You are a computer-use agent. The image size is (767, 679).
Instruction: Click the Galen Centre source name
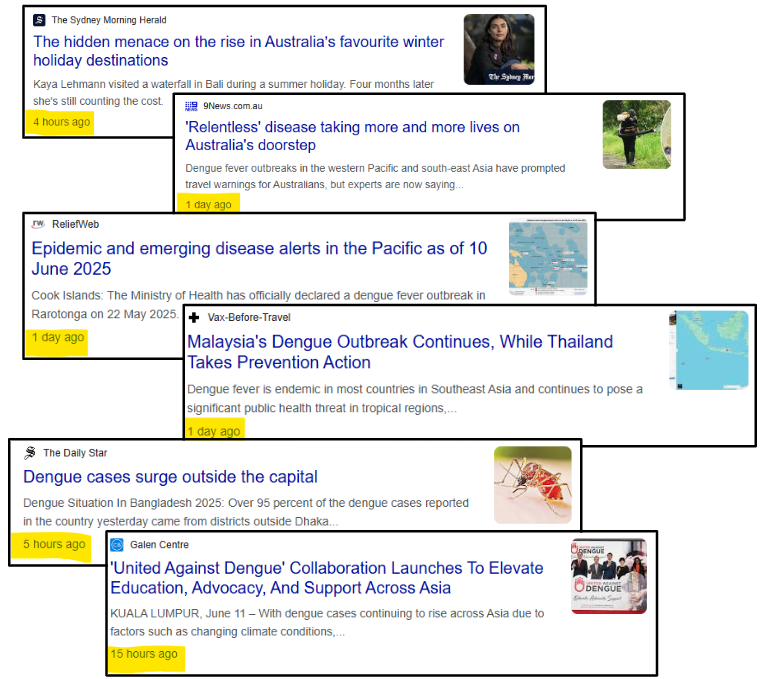(x=159, y=545)
